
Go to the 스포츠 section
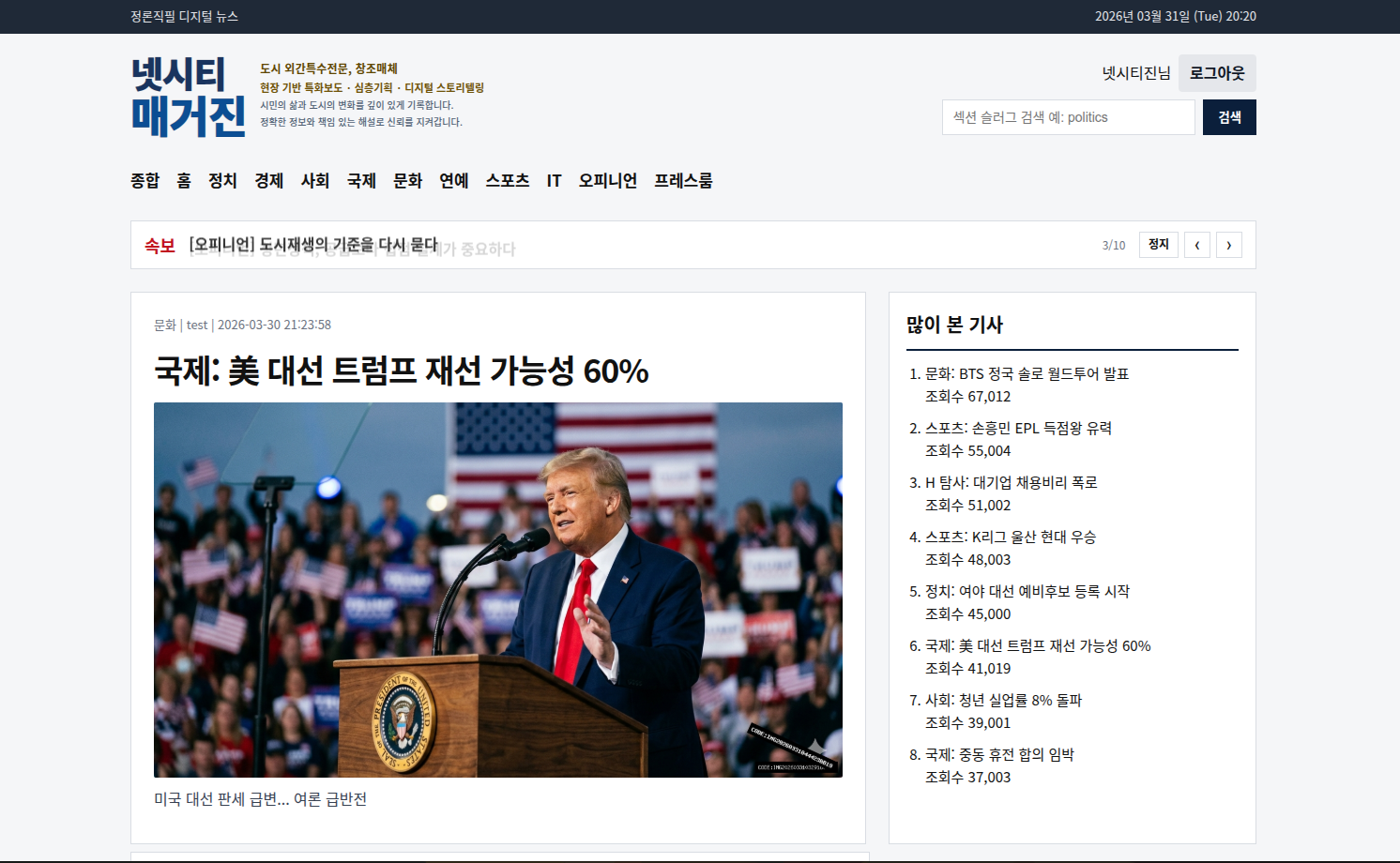coord(507,181)
